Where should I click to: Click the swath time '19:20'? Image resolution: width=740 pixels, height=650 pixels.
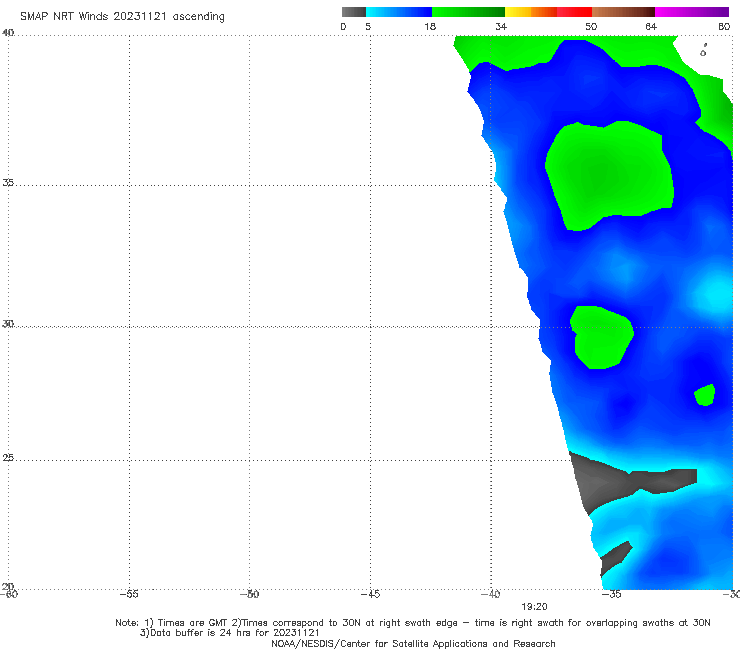pyautogui.click(x=534, y=607)
